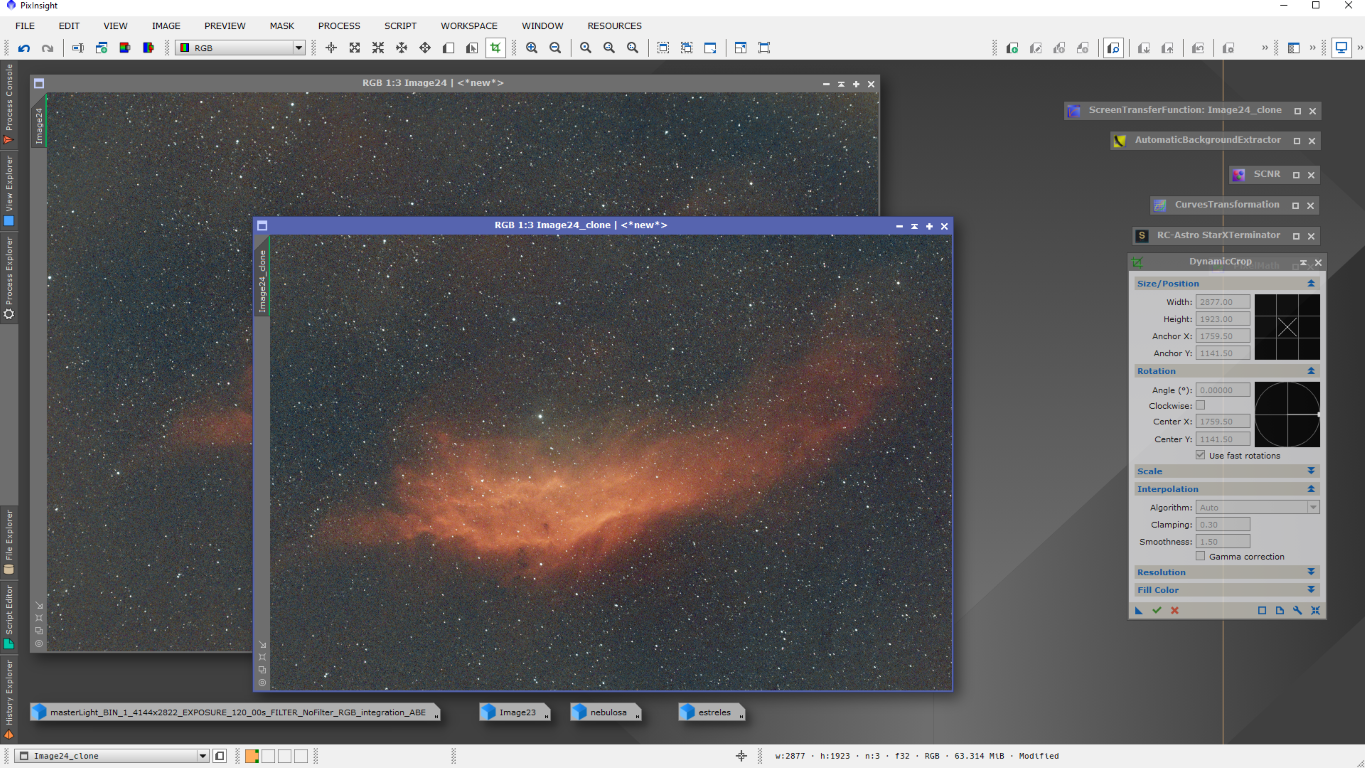Enable the Gamma correction checkbox
The image size is (1365, 768).
pos(1201,556)
